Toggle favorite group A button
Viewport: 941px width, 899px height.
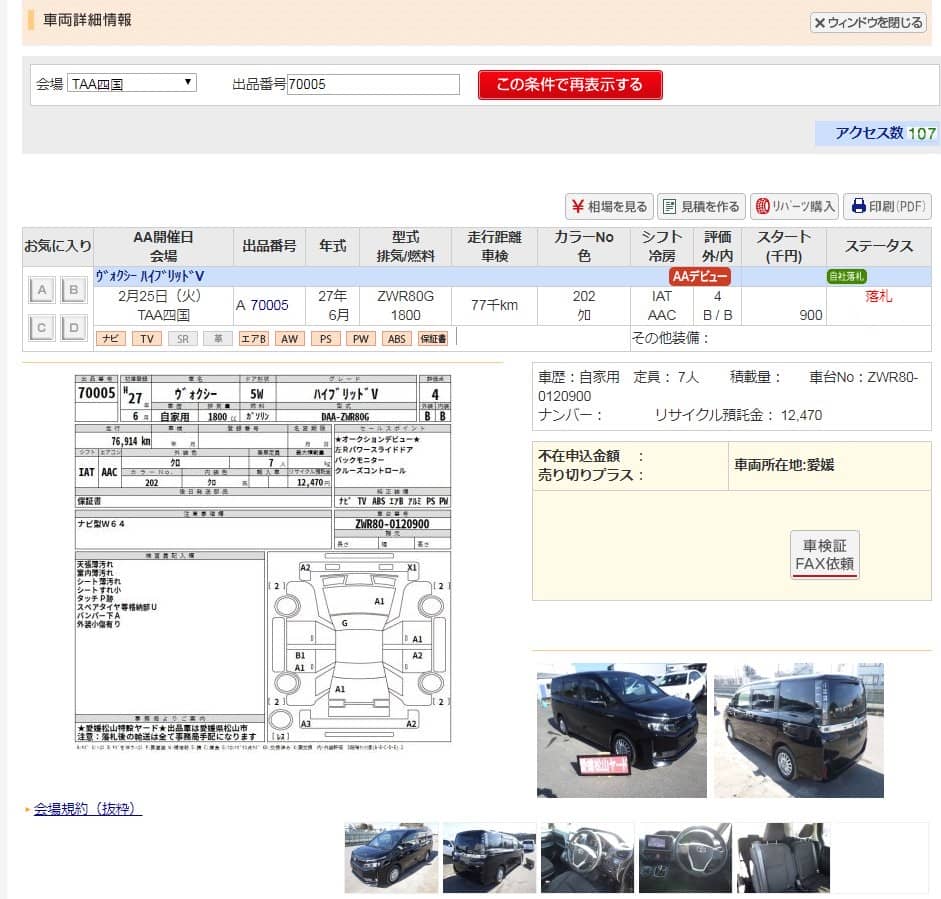click(42, 291)
